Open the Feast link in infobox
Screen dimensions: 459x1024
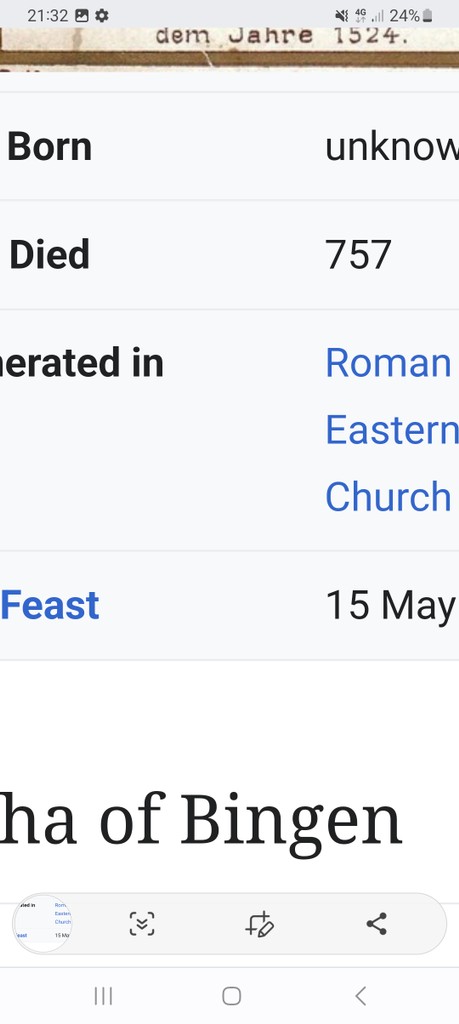pyautogui.click(x=50, y=605)
